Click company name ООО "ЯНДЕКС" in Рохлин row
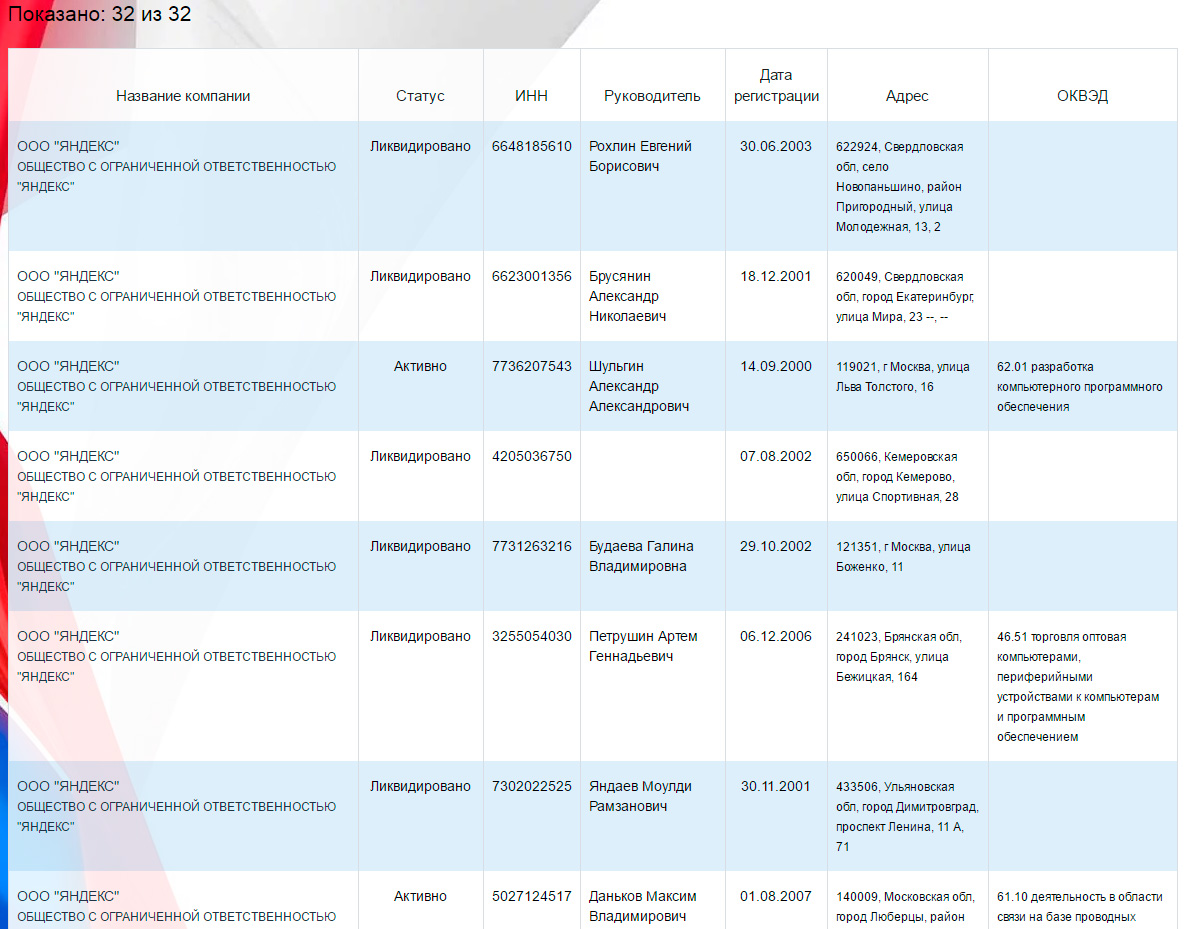 tap(68, 146)
